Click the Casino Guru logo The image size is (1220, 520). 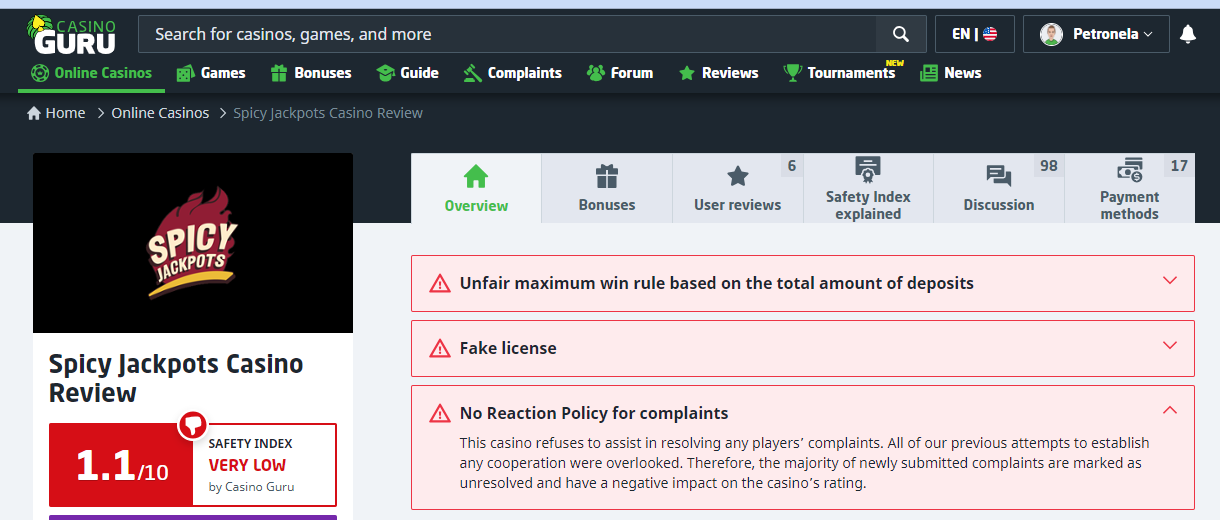point(72,34)
